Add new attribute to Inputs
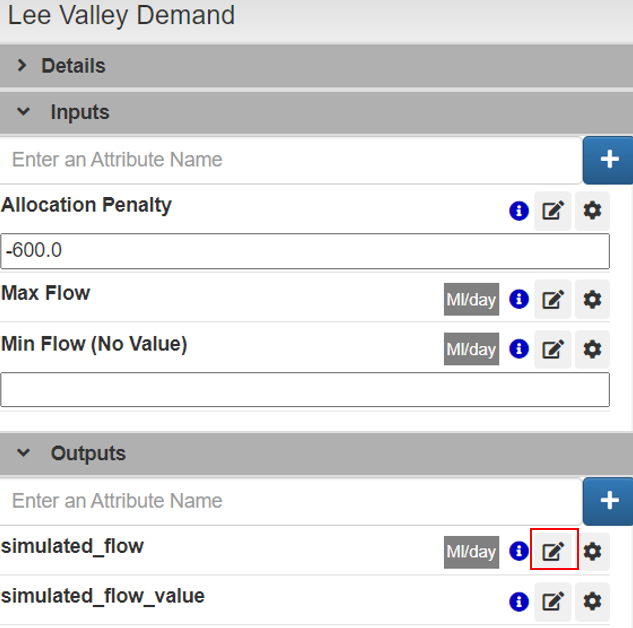This screenshot has height=628, width=633. (x=608, y=160)
